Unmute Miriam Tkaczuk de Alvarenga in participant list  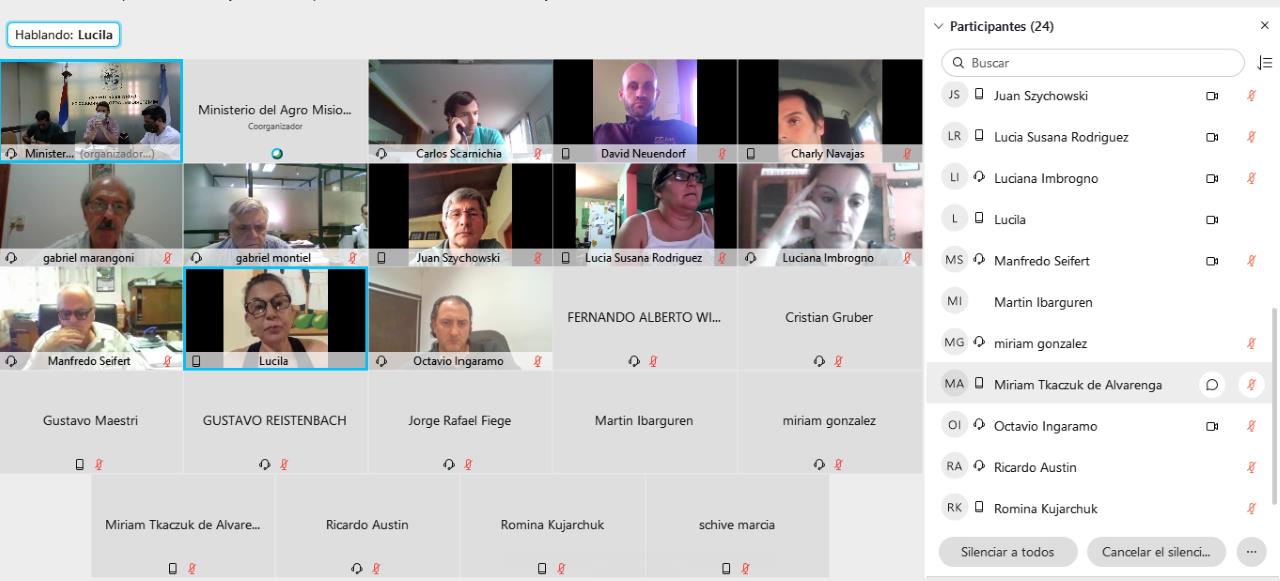(1251, 384)
